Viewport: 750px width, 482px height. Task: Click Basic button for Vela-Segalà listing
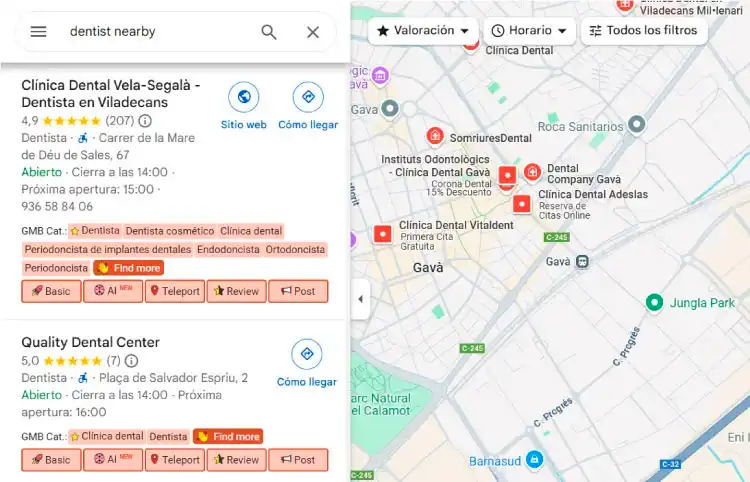(x=51, y=291)
